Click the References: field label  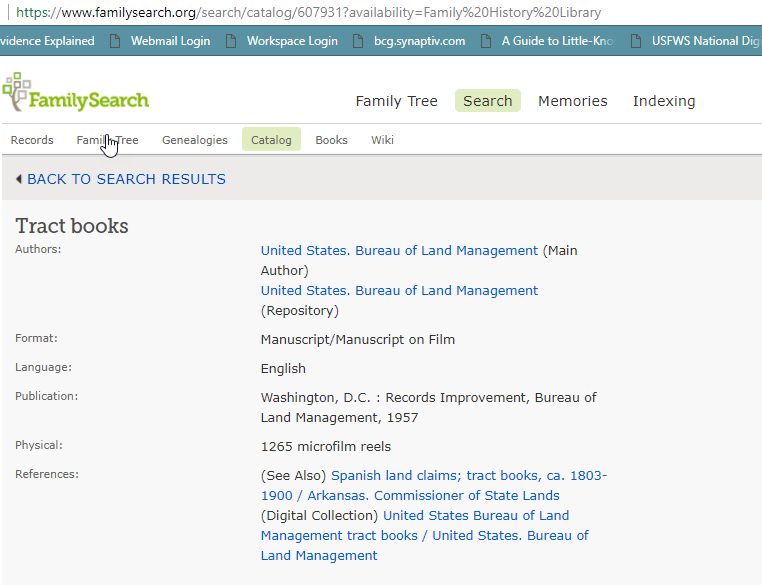click(x=47, y=474)
